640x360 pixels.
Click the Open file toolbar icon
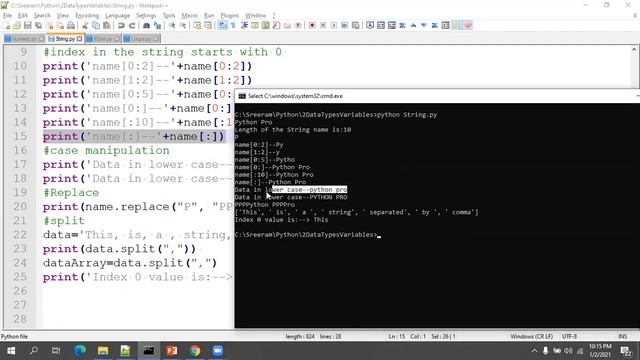tap(17, 25)
